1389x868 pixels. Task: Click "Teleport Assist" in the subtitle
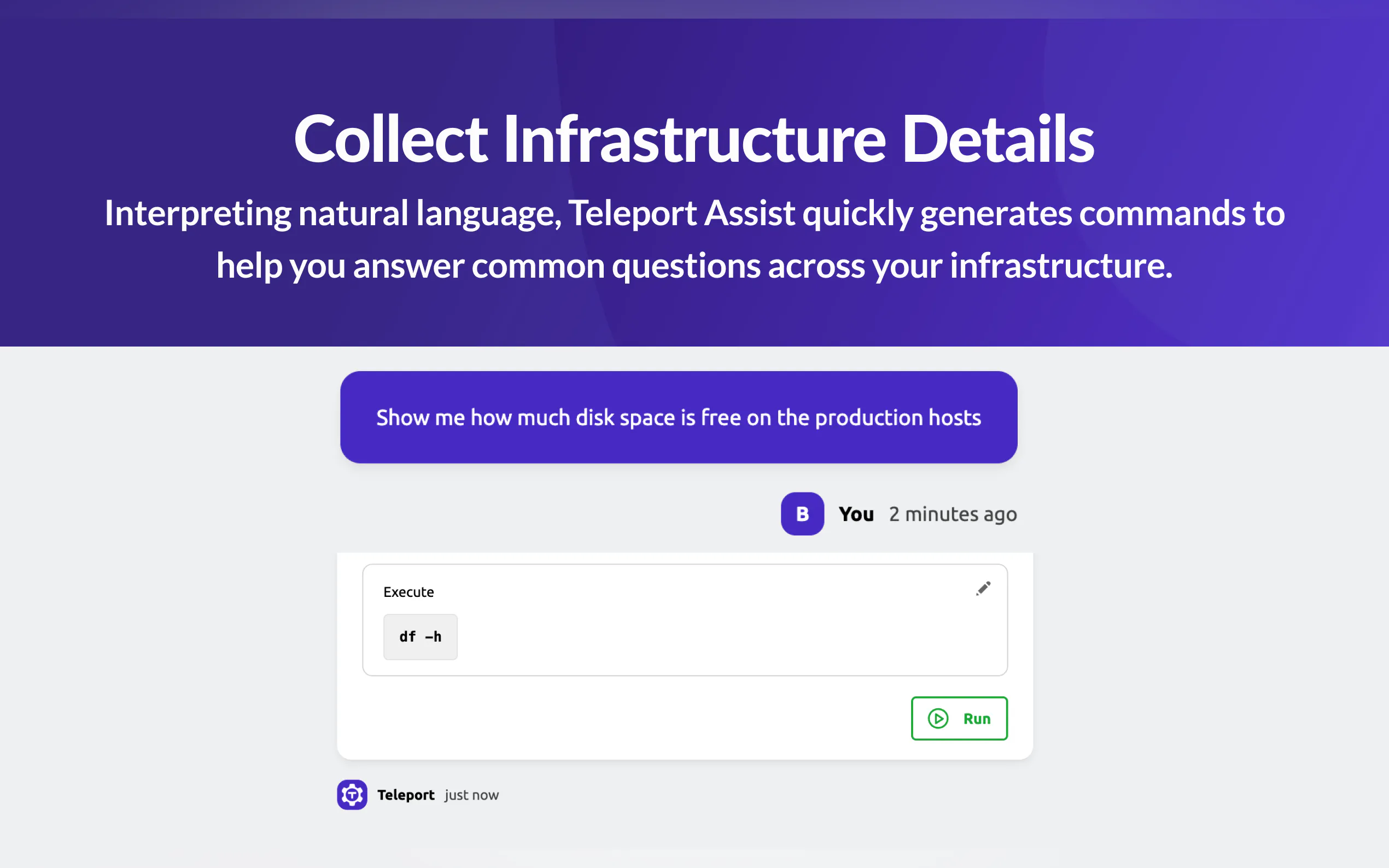(681, 213)
